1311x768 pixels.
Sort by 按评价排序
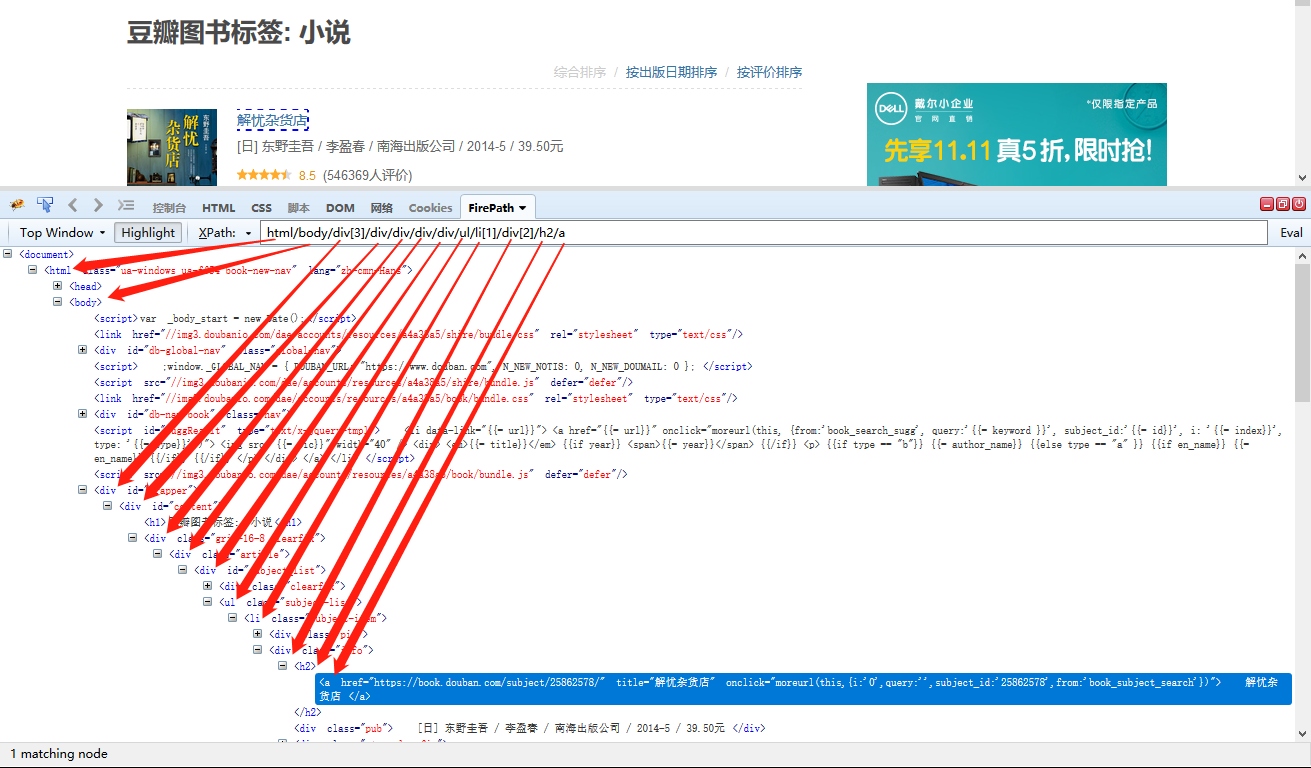coord(769,72)
